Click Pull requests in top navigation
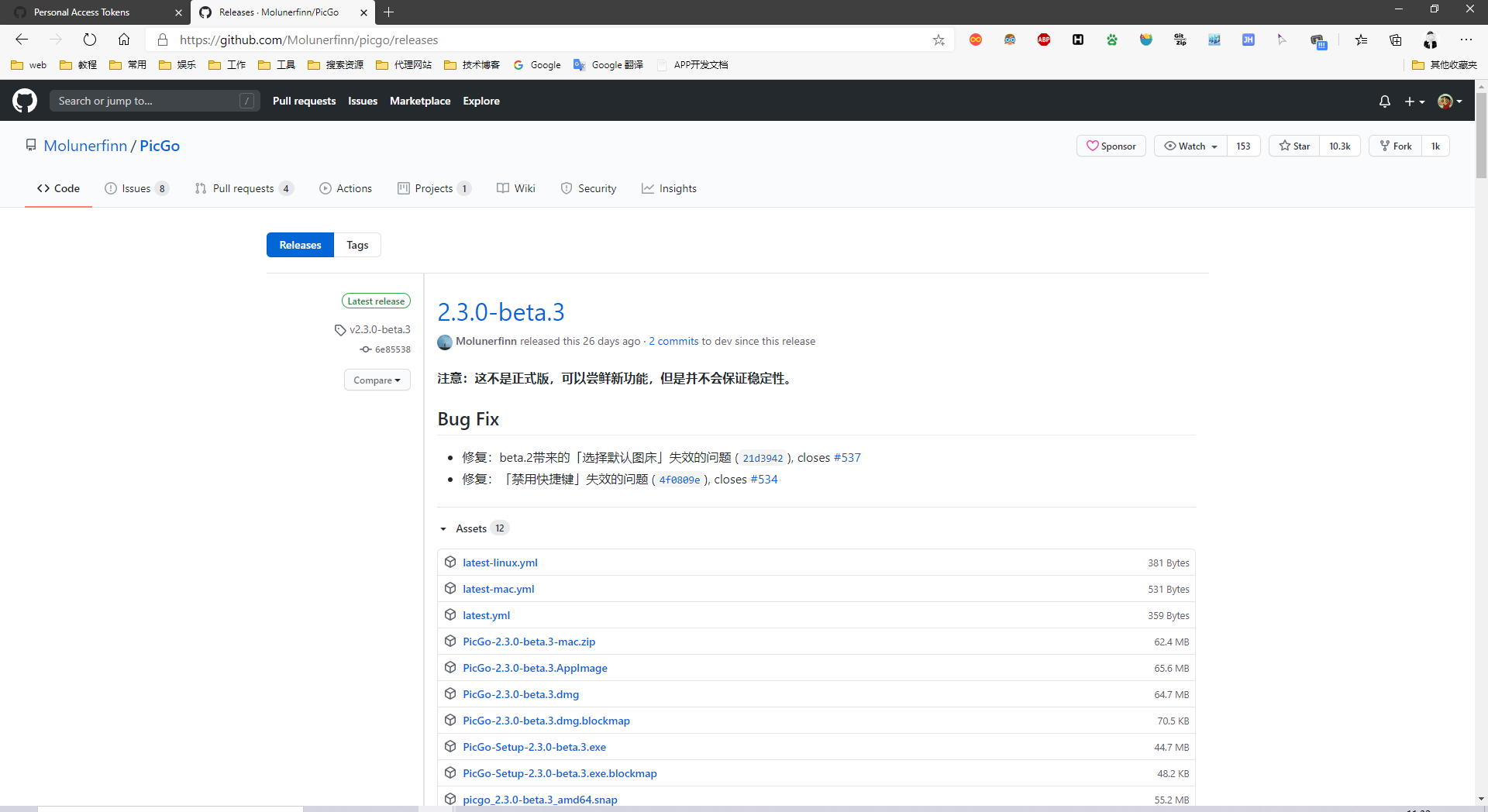The width and height of the screenshot is (1488, 812). coord(304,101)
